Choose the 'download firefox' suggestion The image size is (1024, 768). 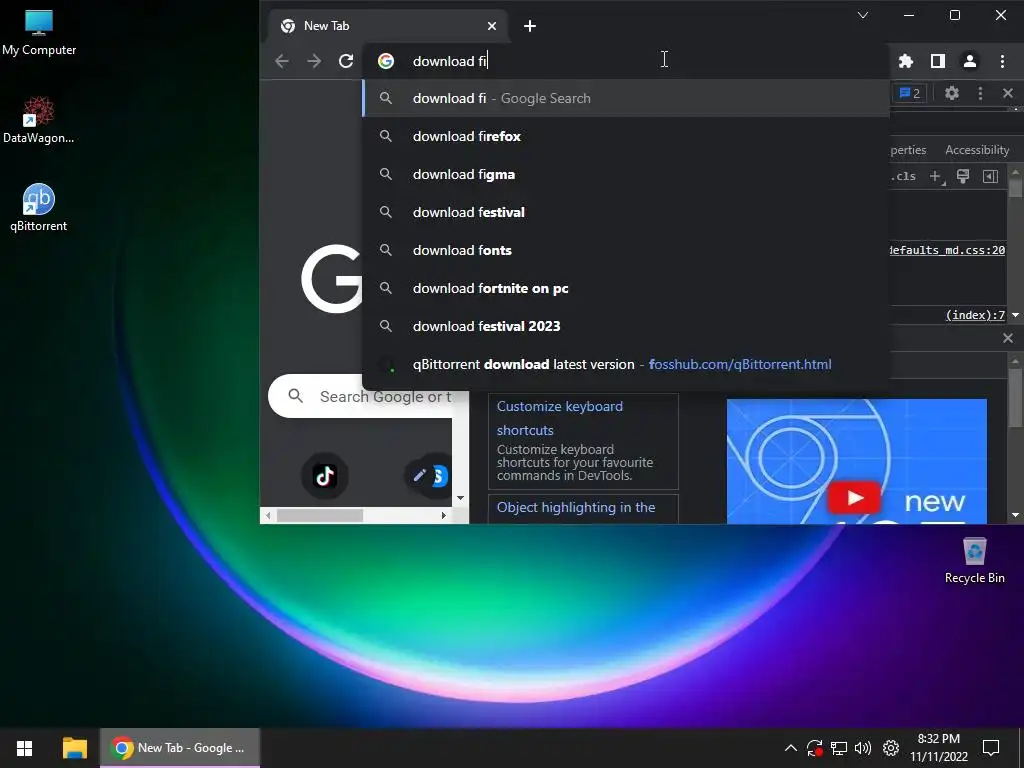(x=626, y=136)
